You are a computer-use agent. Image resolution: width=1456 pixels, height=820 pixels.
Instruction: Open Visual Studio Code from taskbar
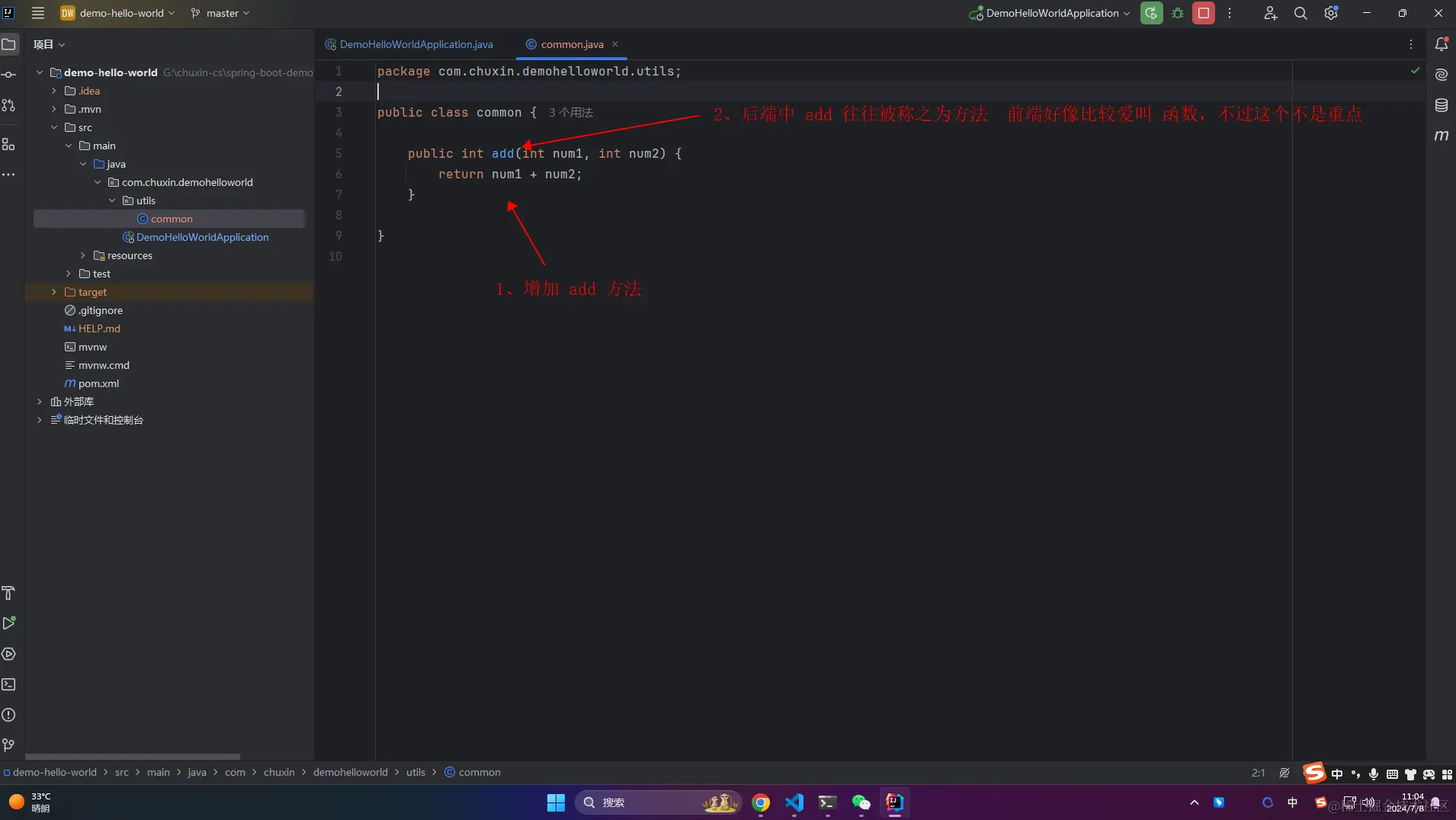tap(794, 802)
